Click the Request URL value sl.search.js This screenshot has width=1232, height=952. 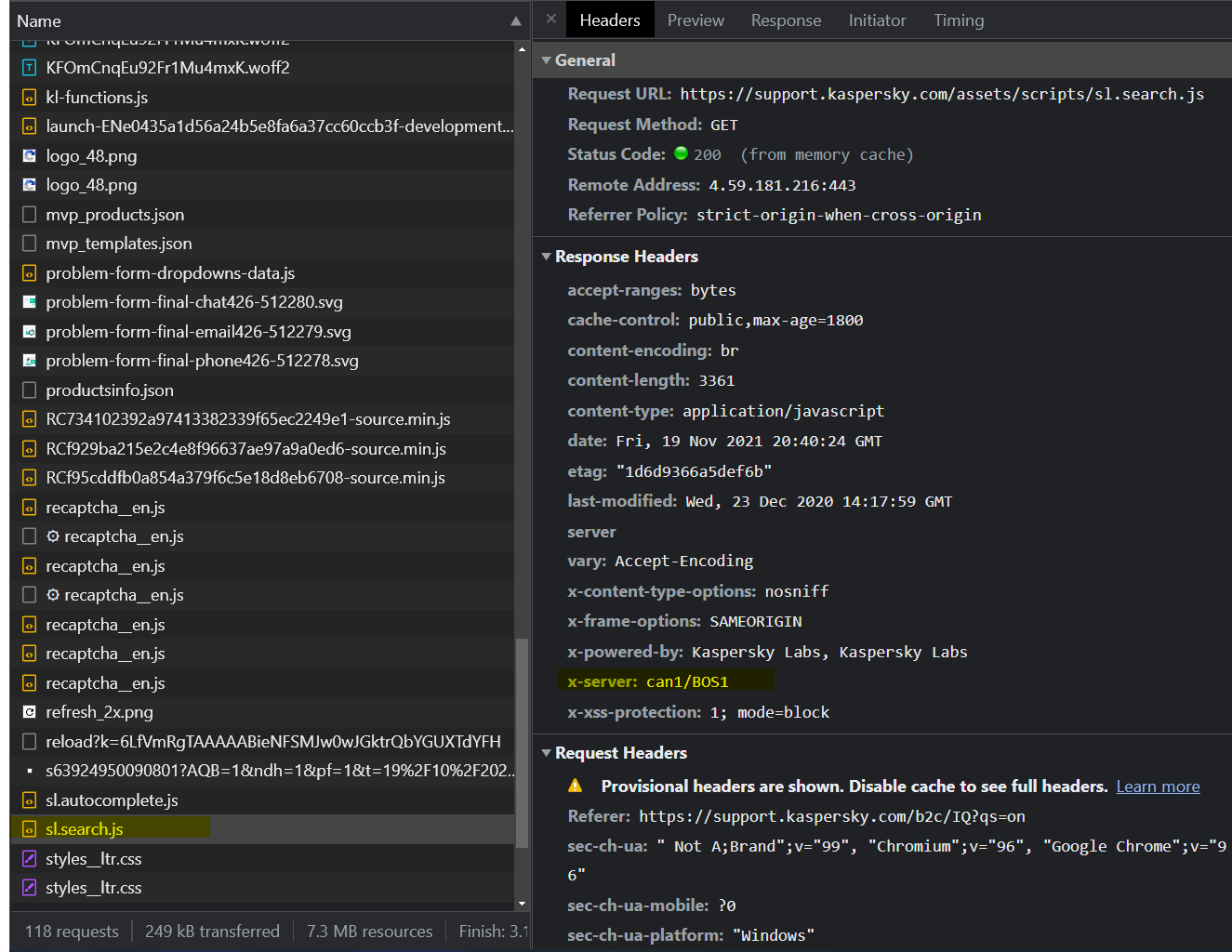click(x=942, y=94)
